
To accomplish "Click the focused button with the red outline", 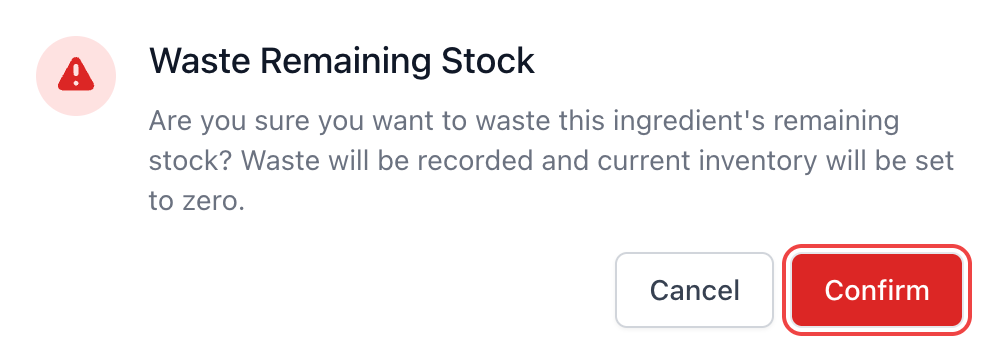I will point(877,290).
